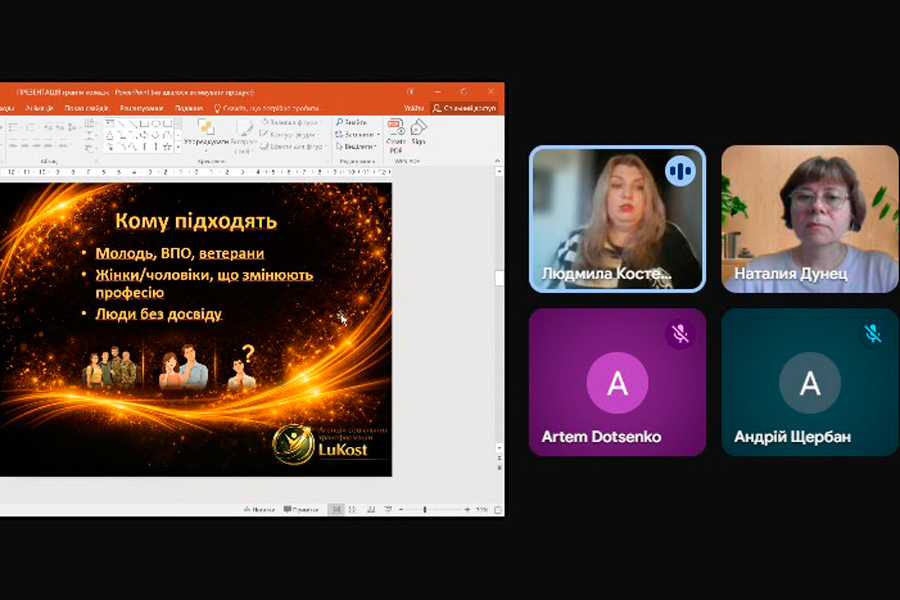The height and width of the screenshot is (600, 900).
Task: Toggle the Notes pane in status bar
Action: [x=258, y=509]
